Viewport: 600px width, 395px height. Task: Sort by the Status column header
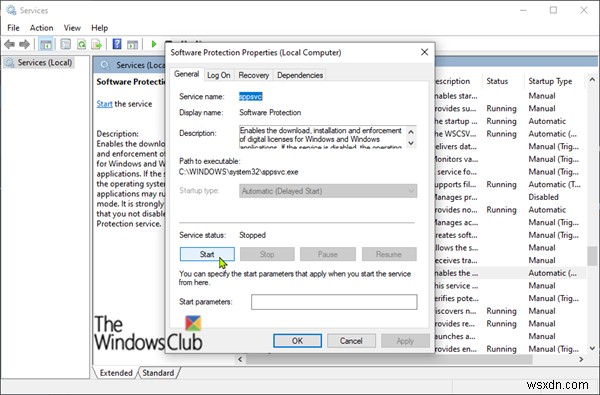click(x=502, y=81)
